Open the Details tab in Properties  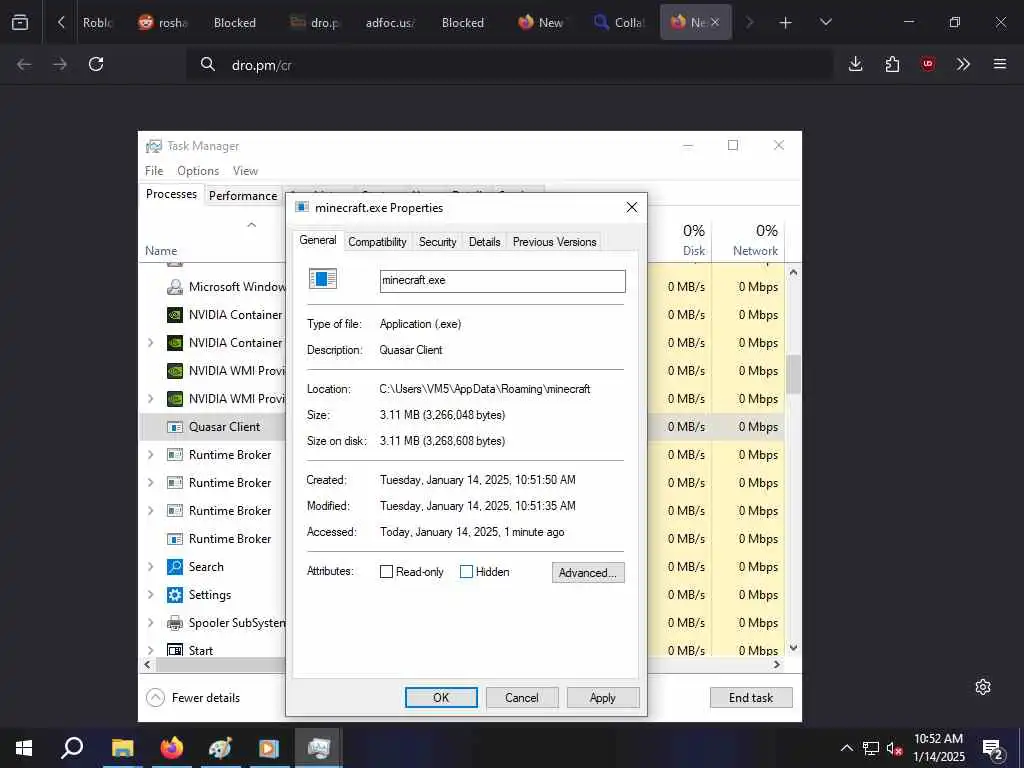[485, 242]
